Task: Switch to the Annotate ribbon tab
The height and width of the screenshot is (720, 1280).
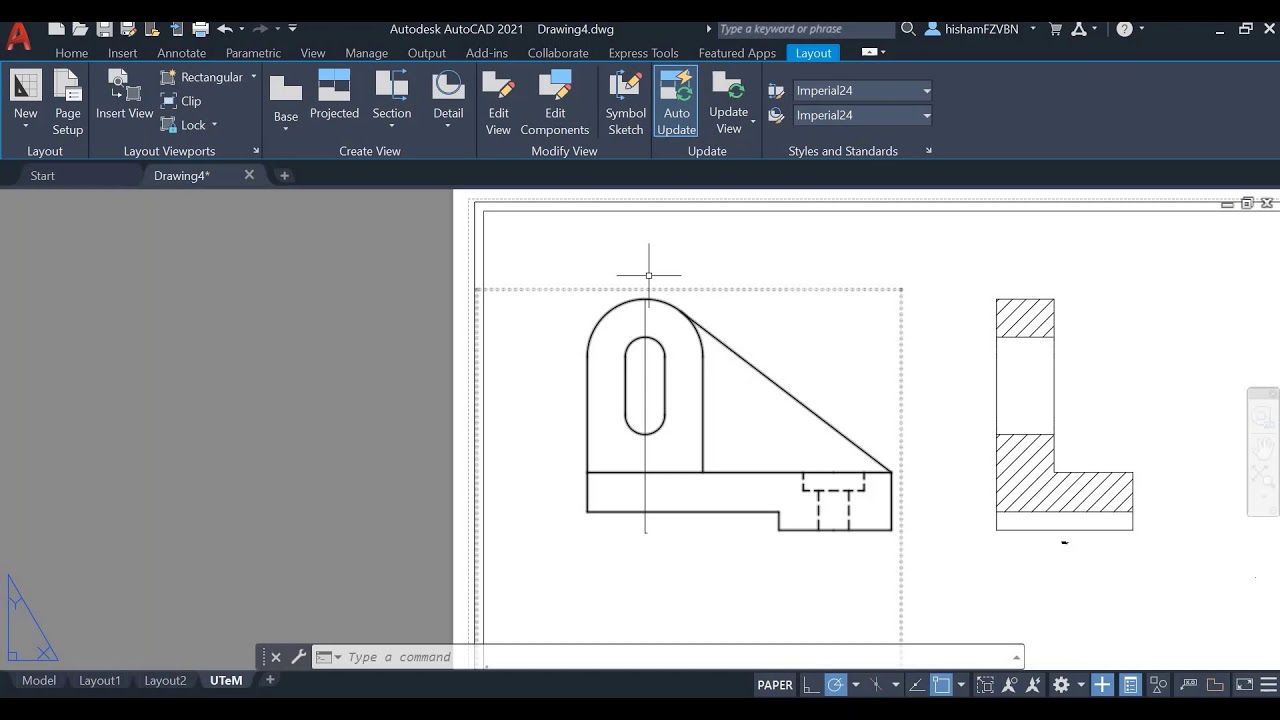Action: pyautogui.click(x=181, y=53)
